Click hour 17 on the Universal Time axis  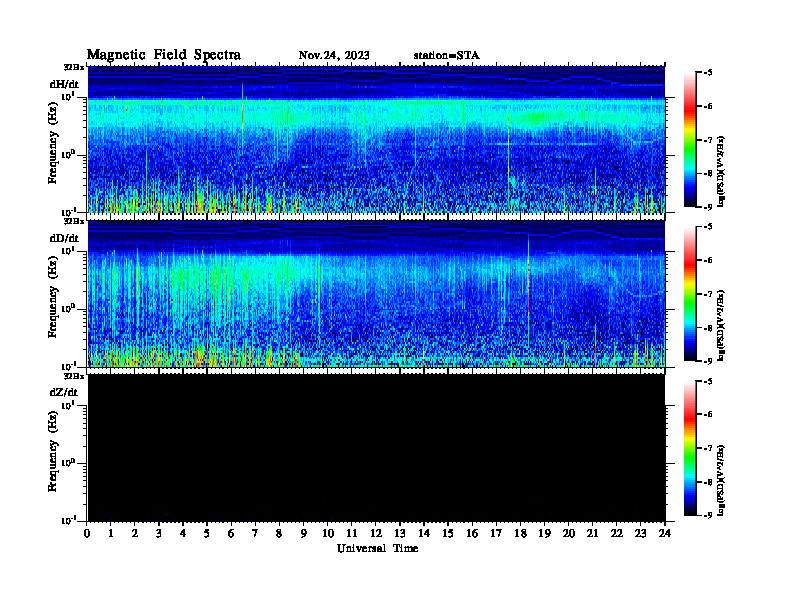pyautogui.click(x=496, y=534)
